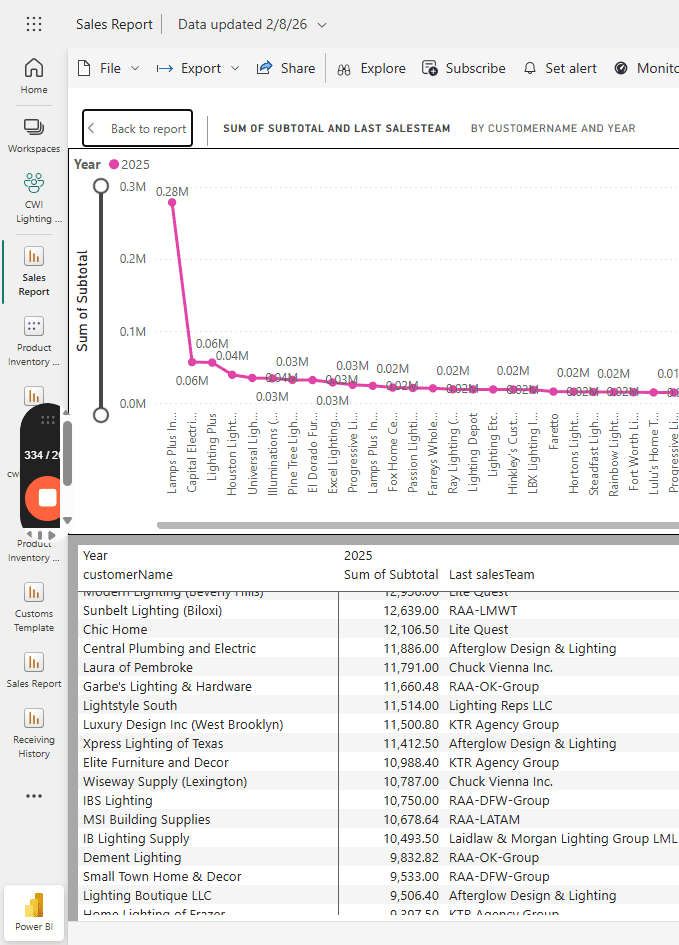Go to Home in the sidebar
Viewport: 679px width, 945px height.
(34, 76)
